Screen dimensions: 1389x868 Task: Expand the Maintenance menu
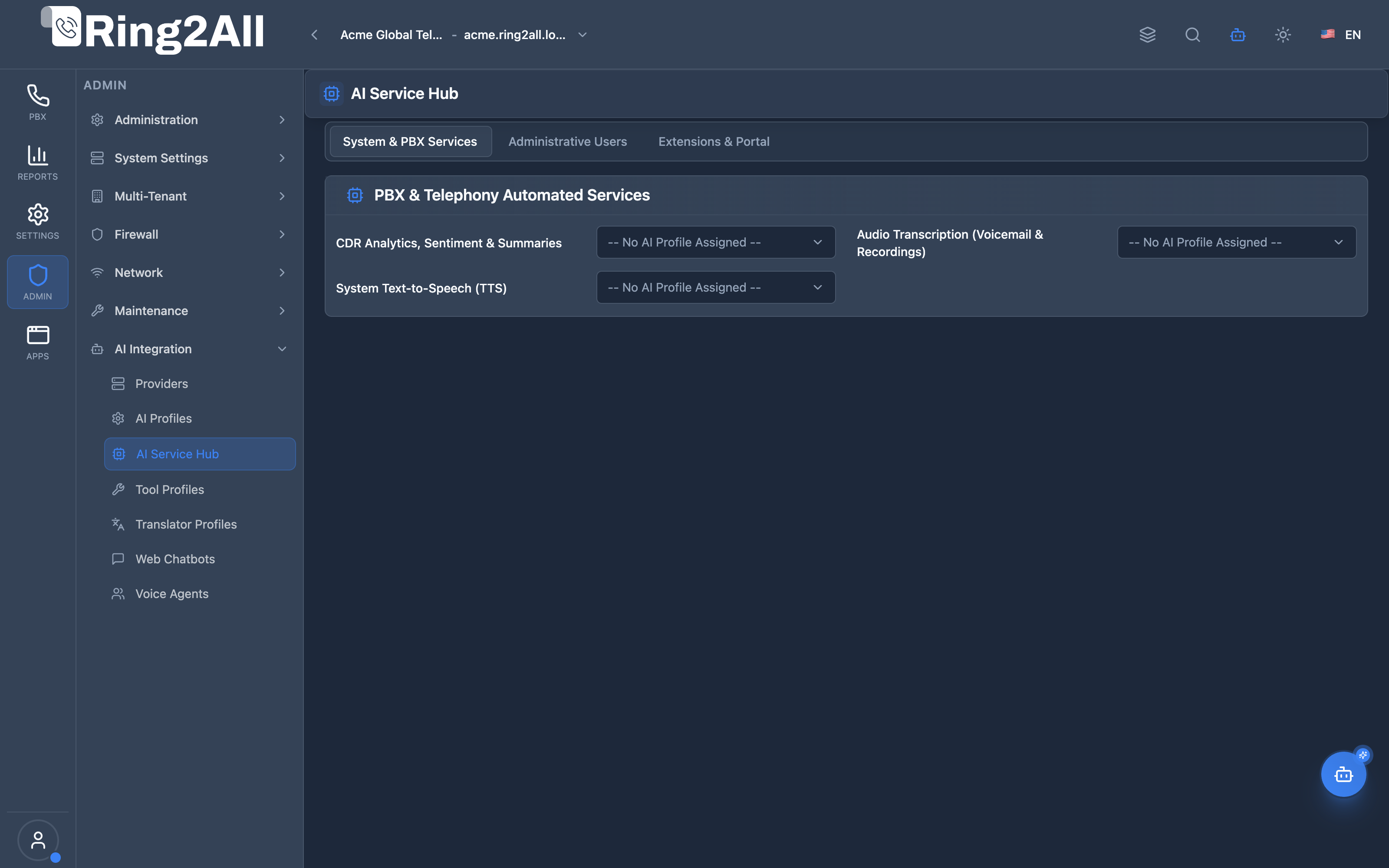point(189,311)
